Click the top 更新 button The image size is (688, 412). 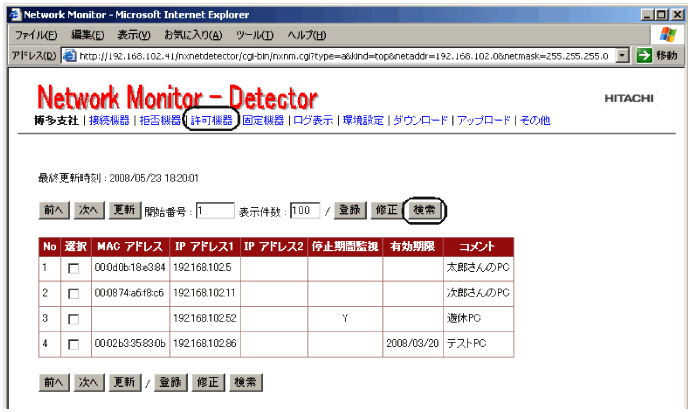click(x=125, y=210)
